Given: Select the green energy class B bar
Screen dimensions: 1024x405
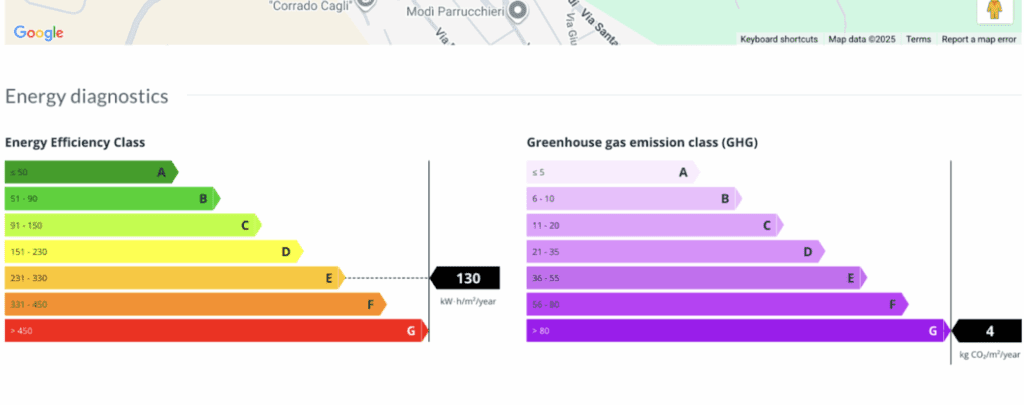Looking at the screenshot, I should click(110, 199).
